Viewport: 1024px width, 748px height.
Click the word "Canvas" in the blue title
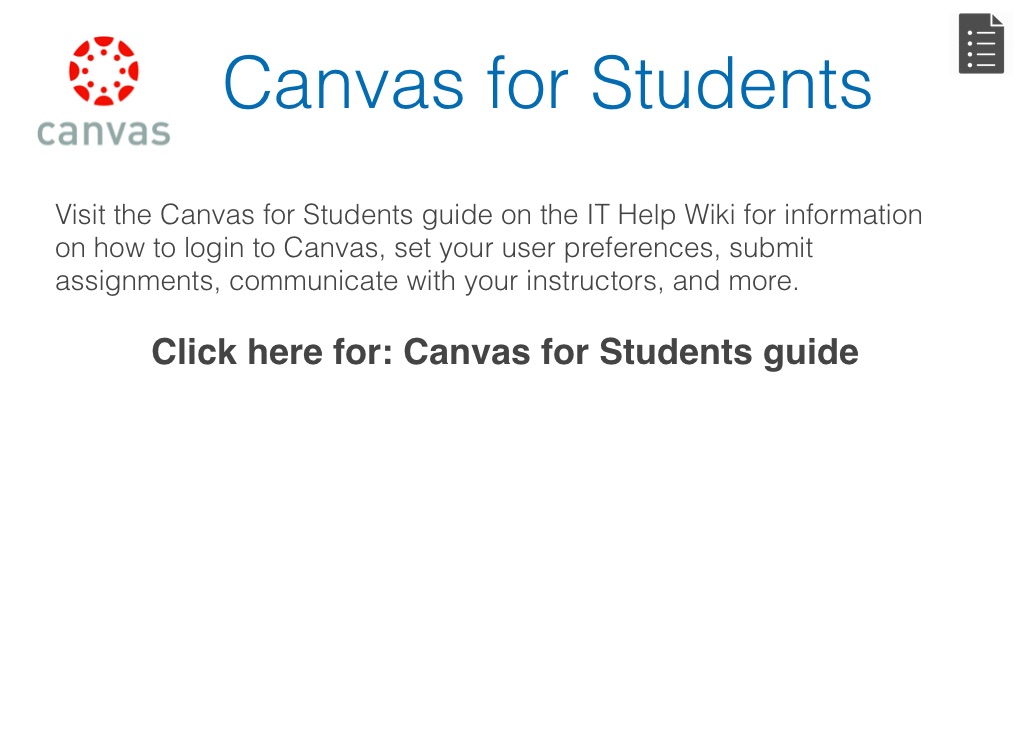pos(343,83)
